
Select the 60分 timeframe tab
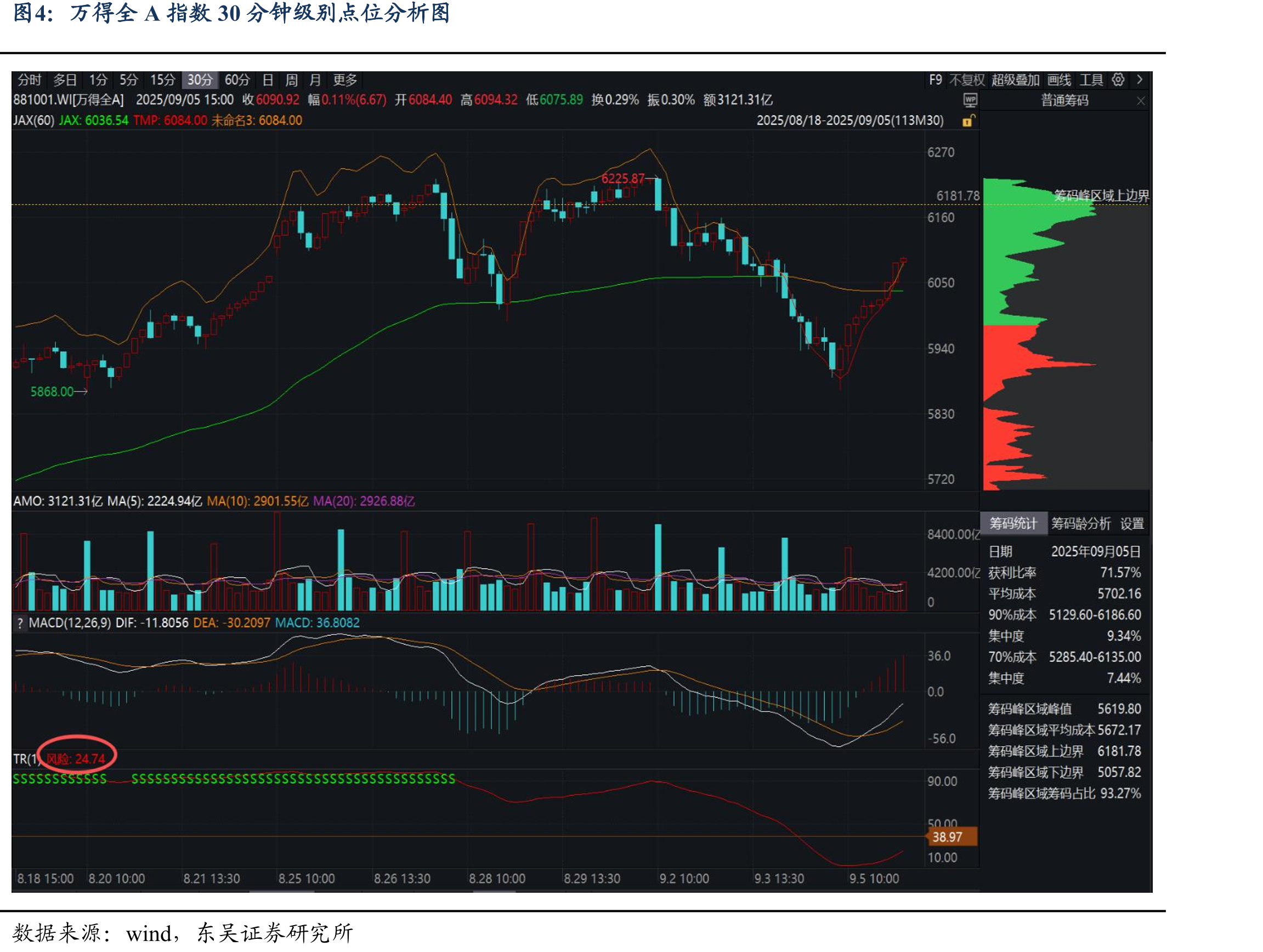(237, 80)
